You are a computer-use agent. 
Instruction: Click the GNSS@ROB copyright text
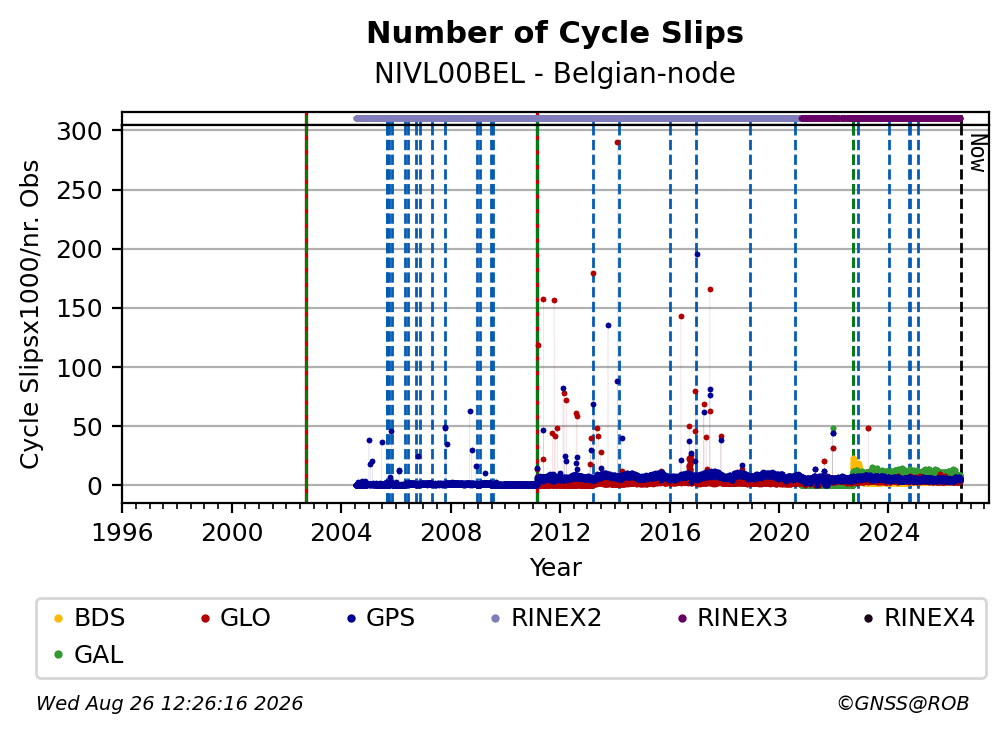(903, 703)
